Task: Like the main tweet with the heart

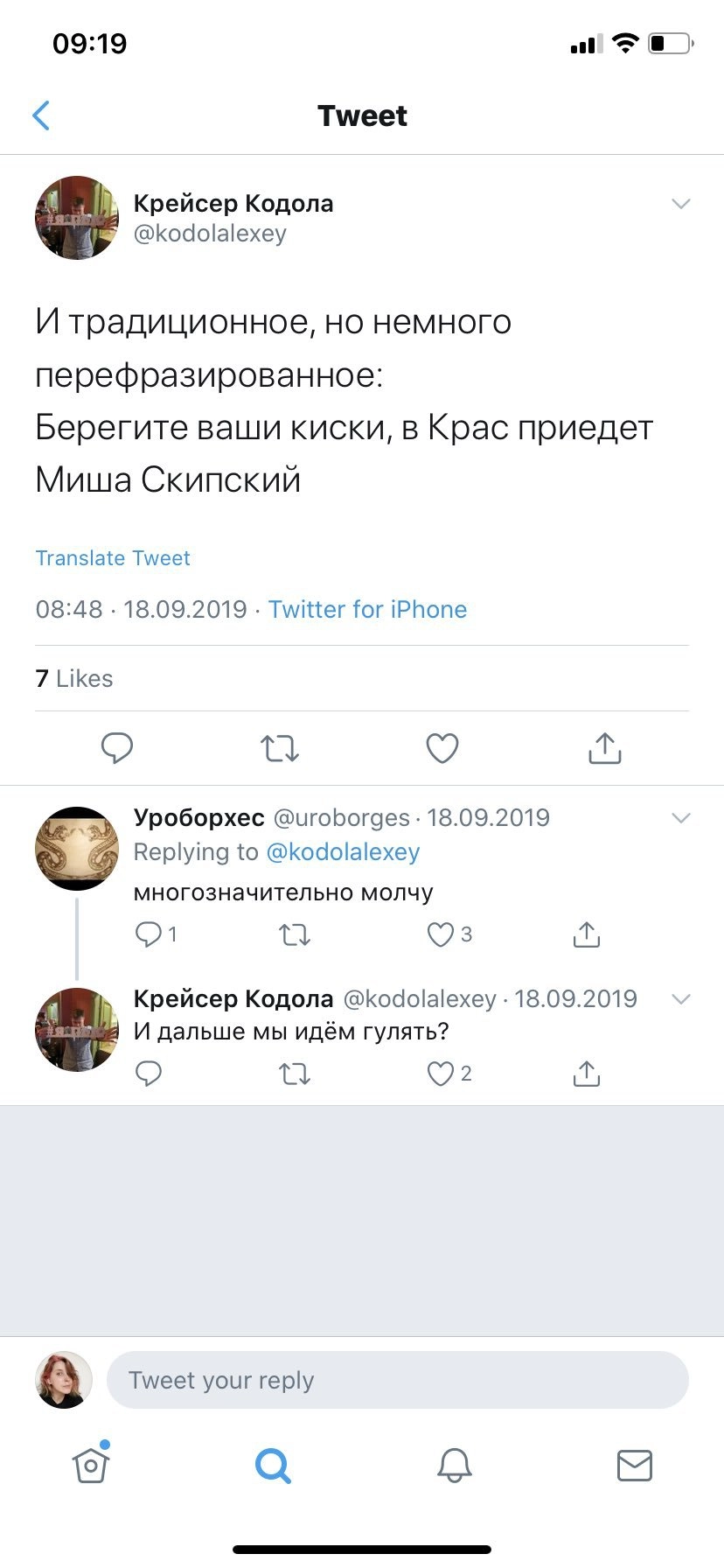Action: (x=442, y=749)
